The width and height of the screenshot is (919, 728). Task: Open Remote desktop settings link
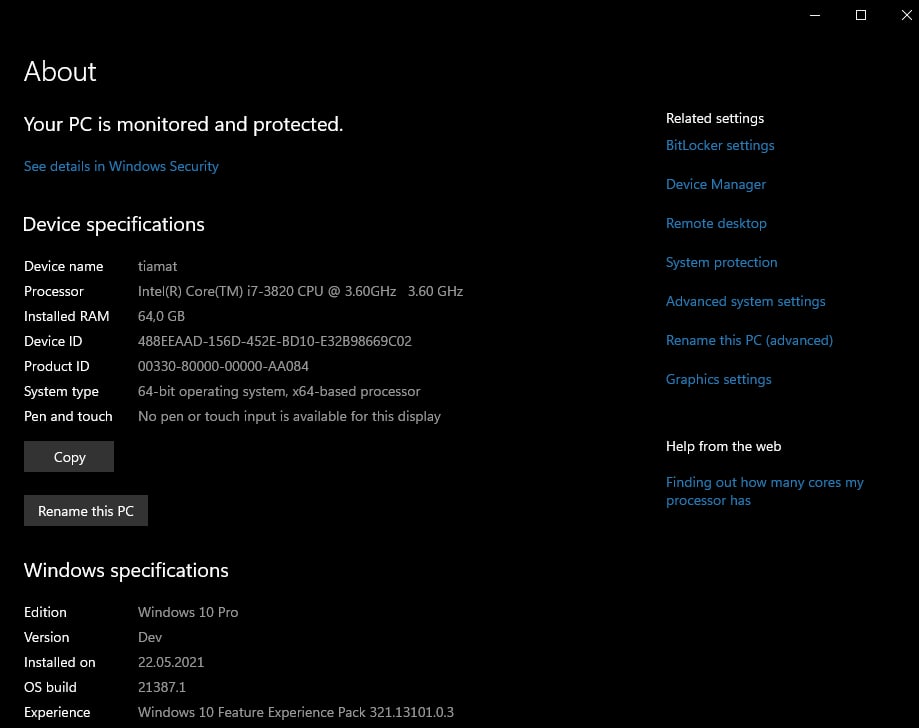pos(716,223)
